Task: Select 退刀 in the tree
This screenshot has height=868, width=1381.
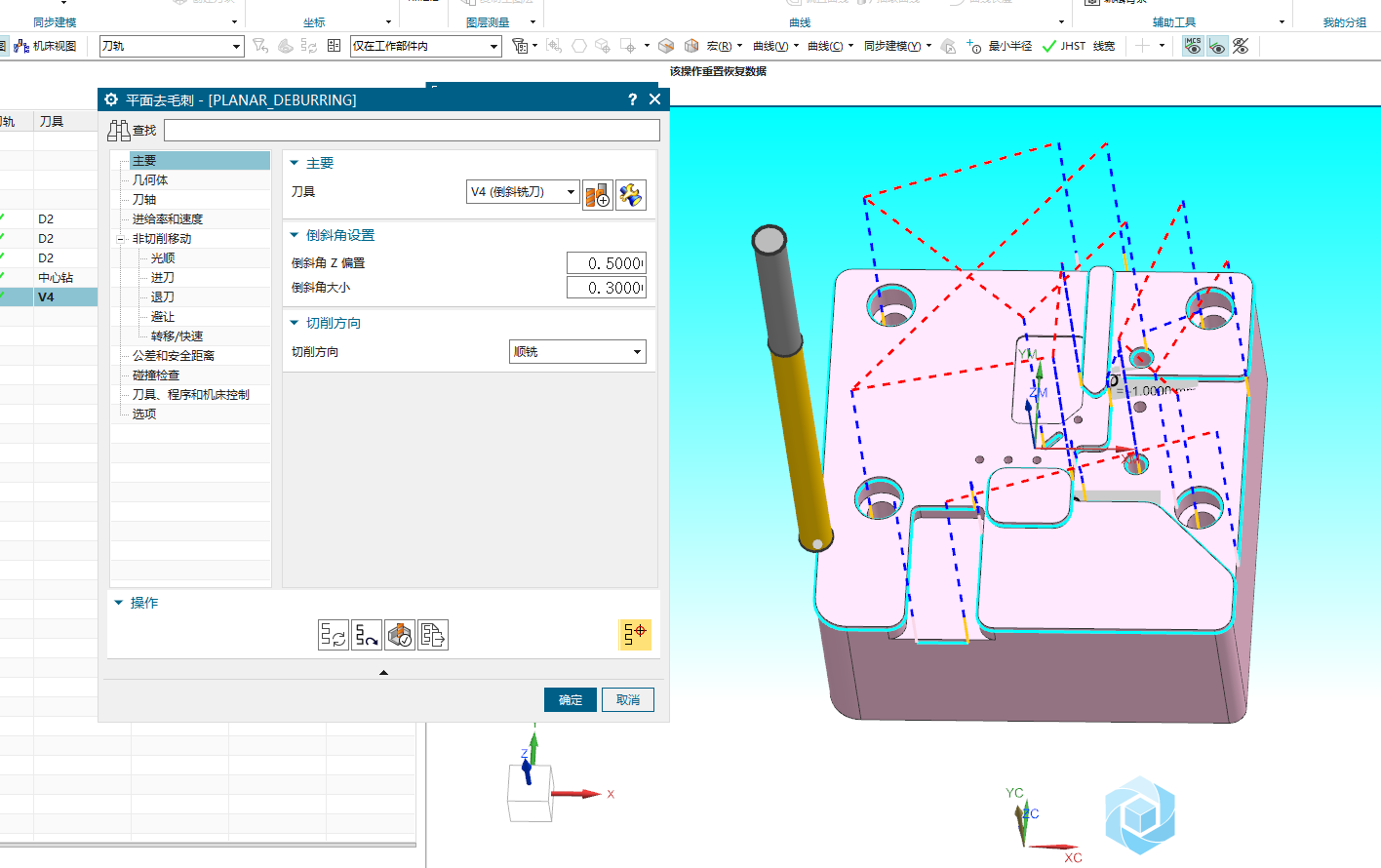Action: coord(163,297)
